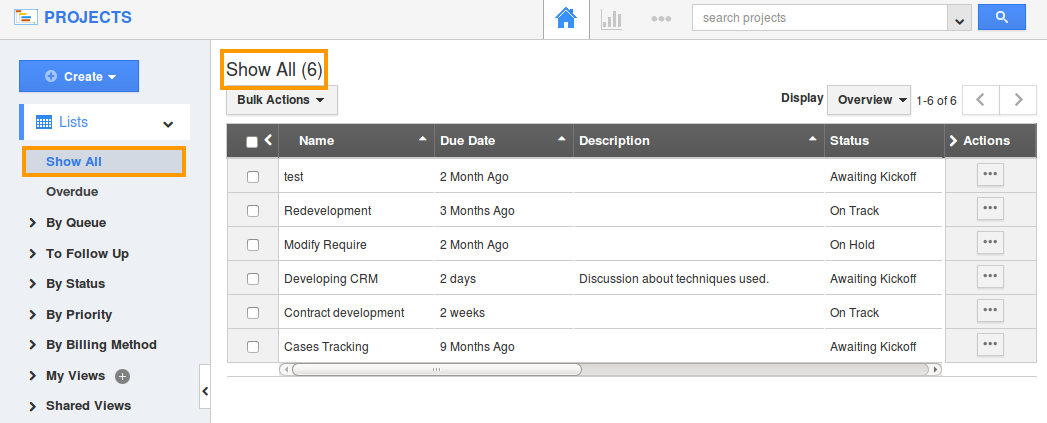Click the horizontal table scrollbar thumb
The height and width of the screenshot is (423, 1047).
tap(437, 370)
